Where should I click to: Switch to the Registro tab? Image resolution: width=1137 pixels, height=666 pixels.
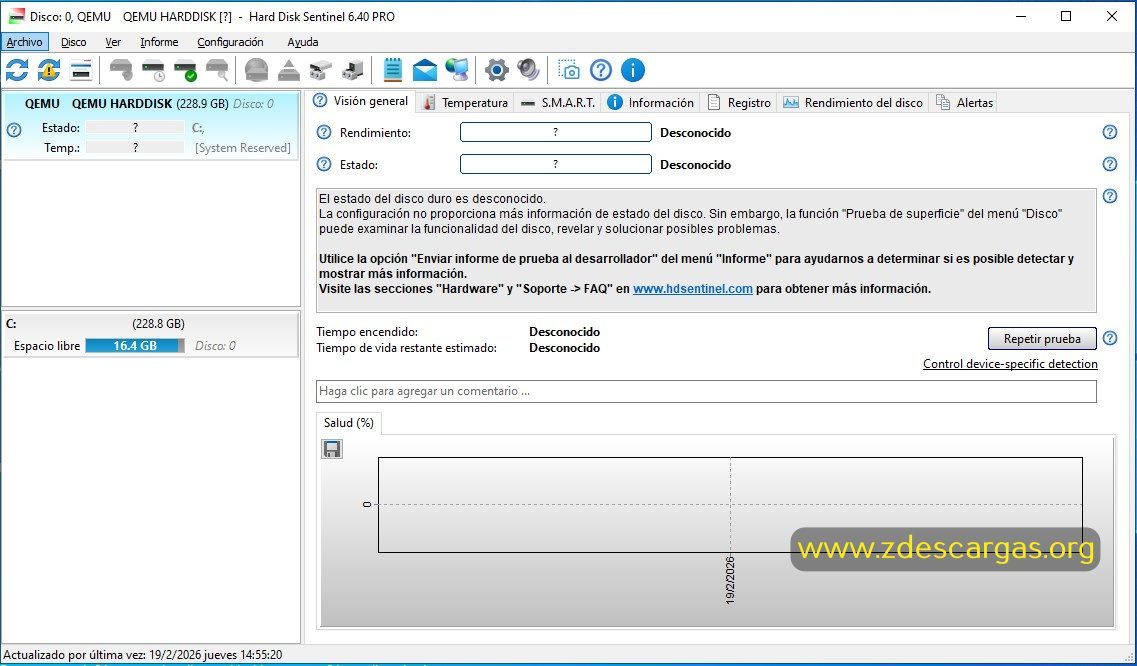coord(740,103)
